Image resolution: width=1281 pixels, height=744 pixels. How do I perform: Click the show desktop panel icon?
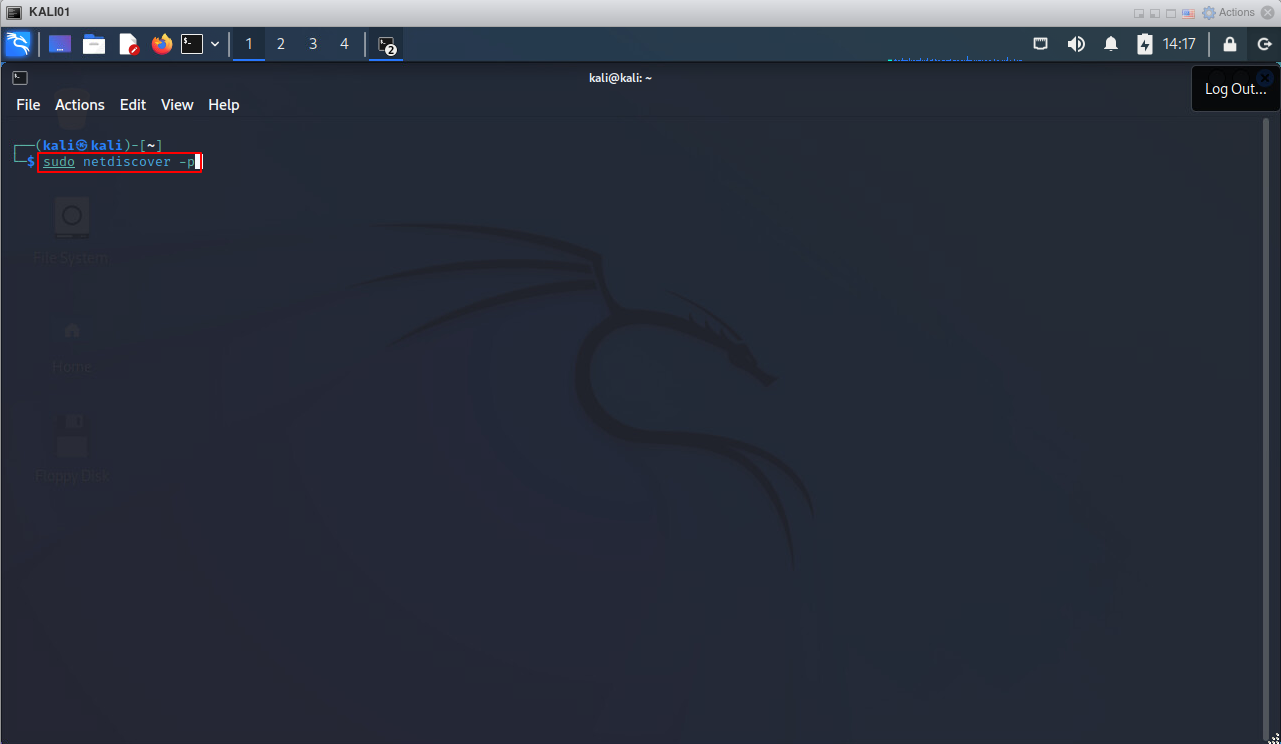(x=60, y=44)
